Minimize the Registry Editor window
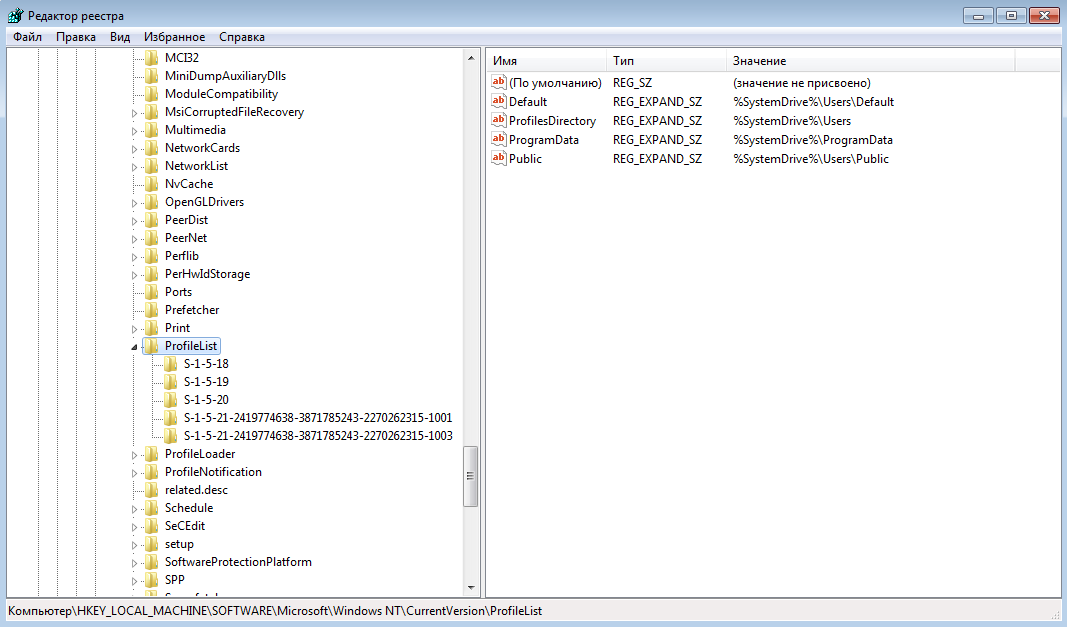Image resolution: width=1067 pixels, height=627 pixels. click(979, 16)
